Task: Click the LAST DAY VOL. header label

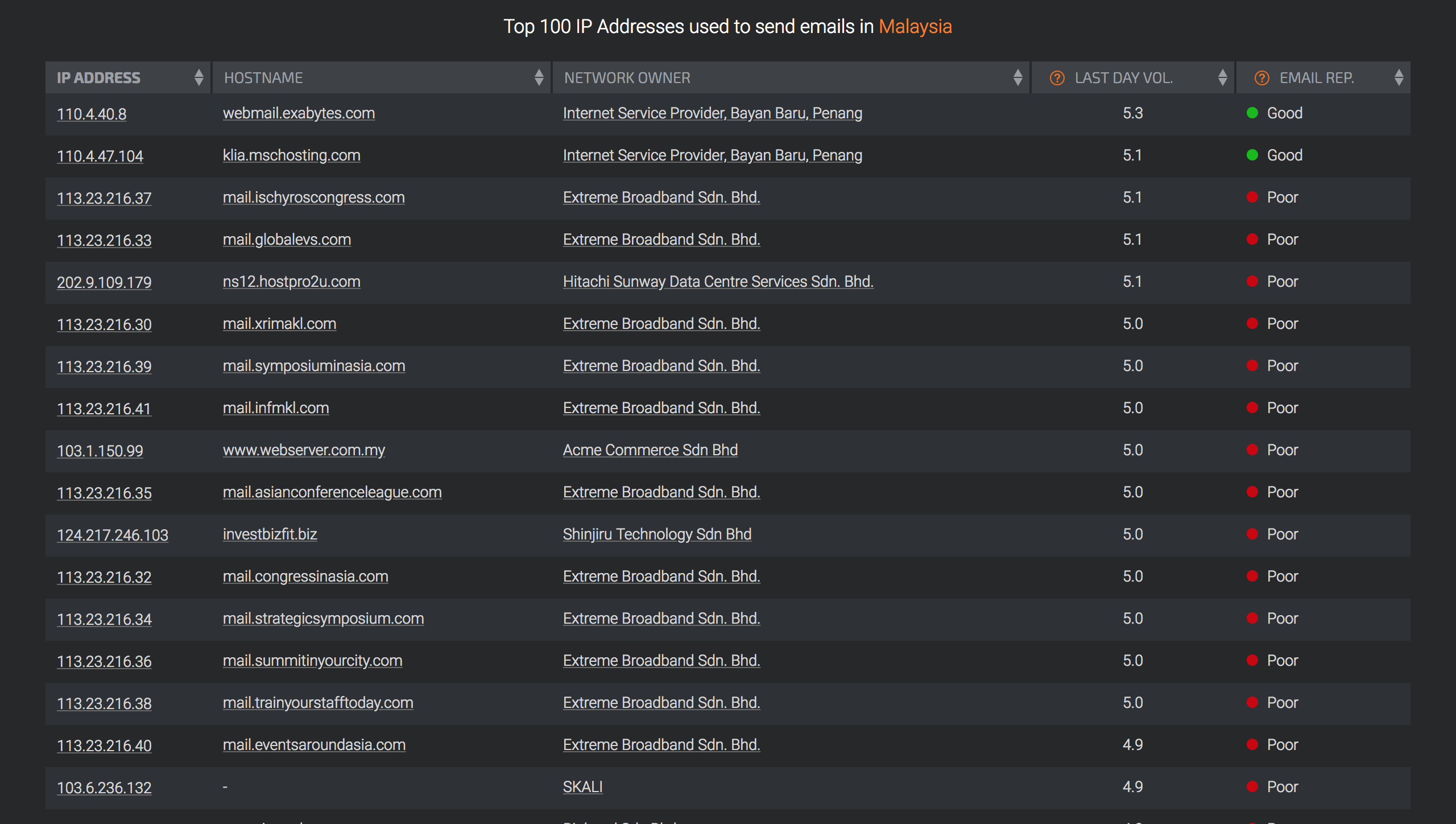Action: pyautogui.click(x=1124, y=78)
